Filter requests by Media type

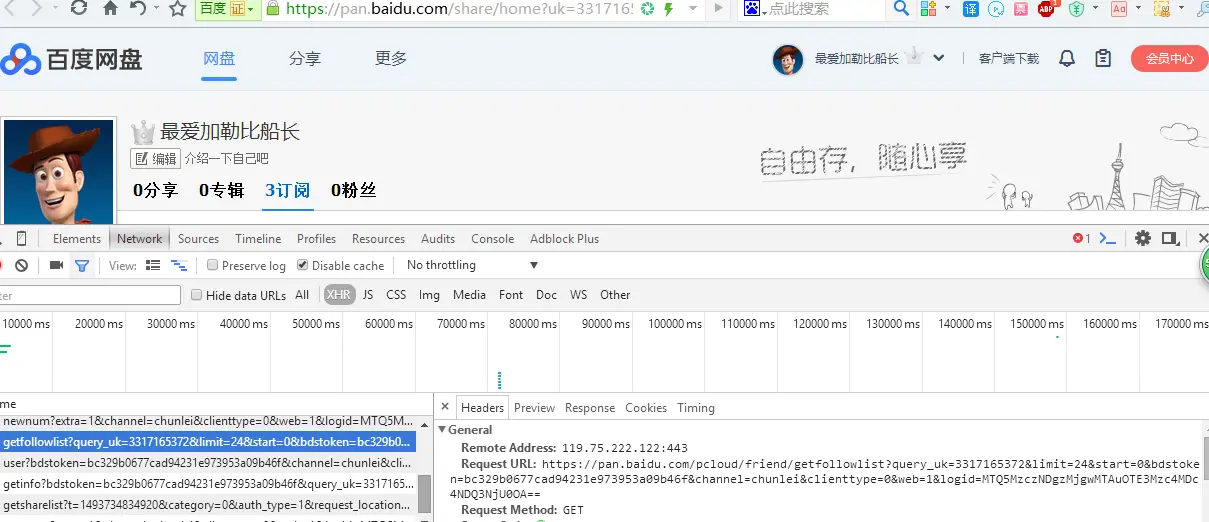tap(469, 295)
